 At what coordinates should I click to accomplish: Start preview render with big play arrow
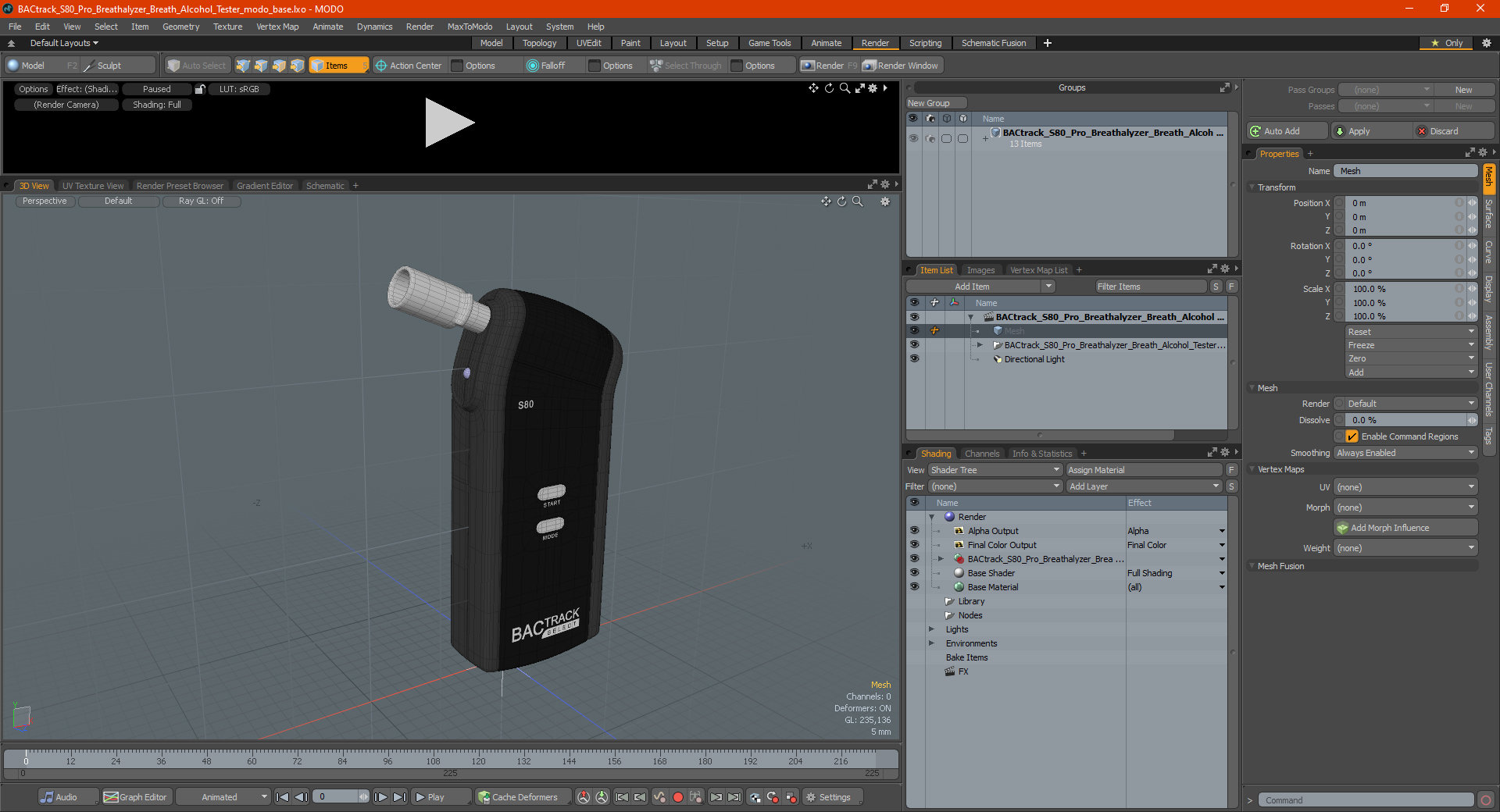tap(449, 123)
